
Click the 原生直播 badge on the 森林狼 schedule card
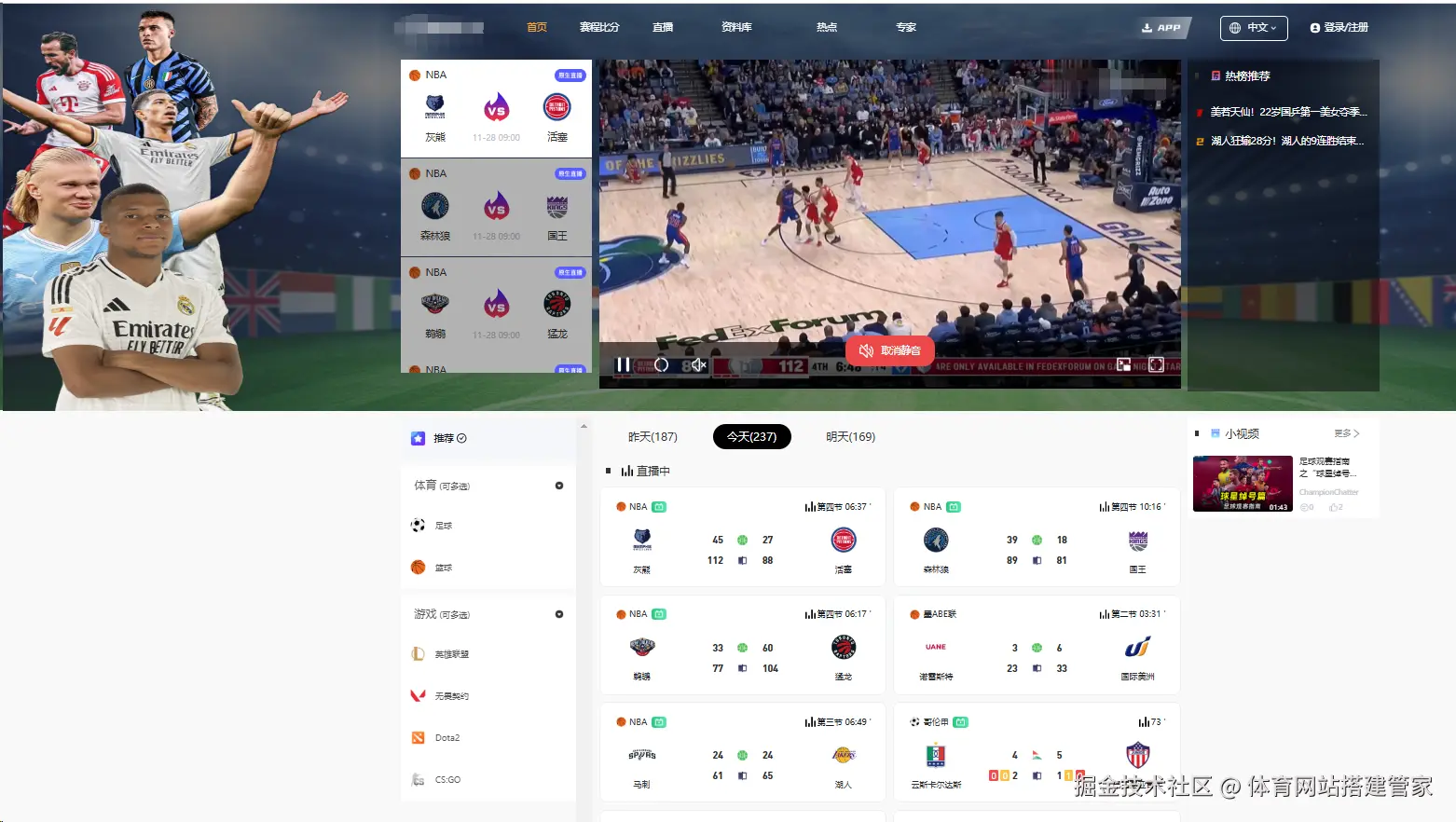point(570,174)
